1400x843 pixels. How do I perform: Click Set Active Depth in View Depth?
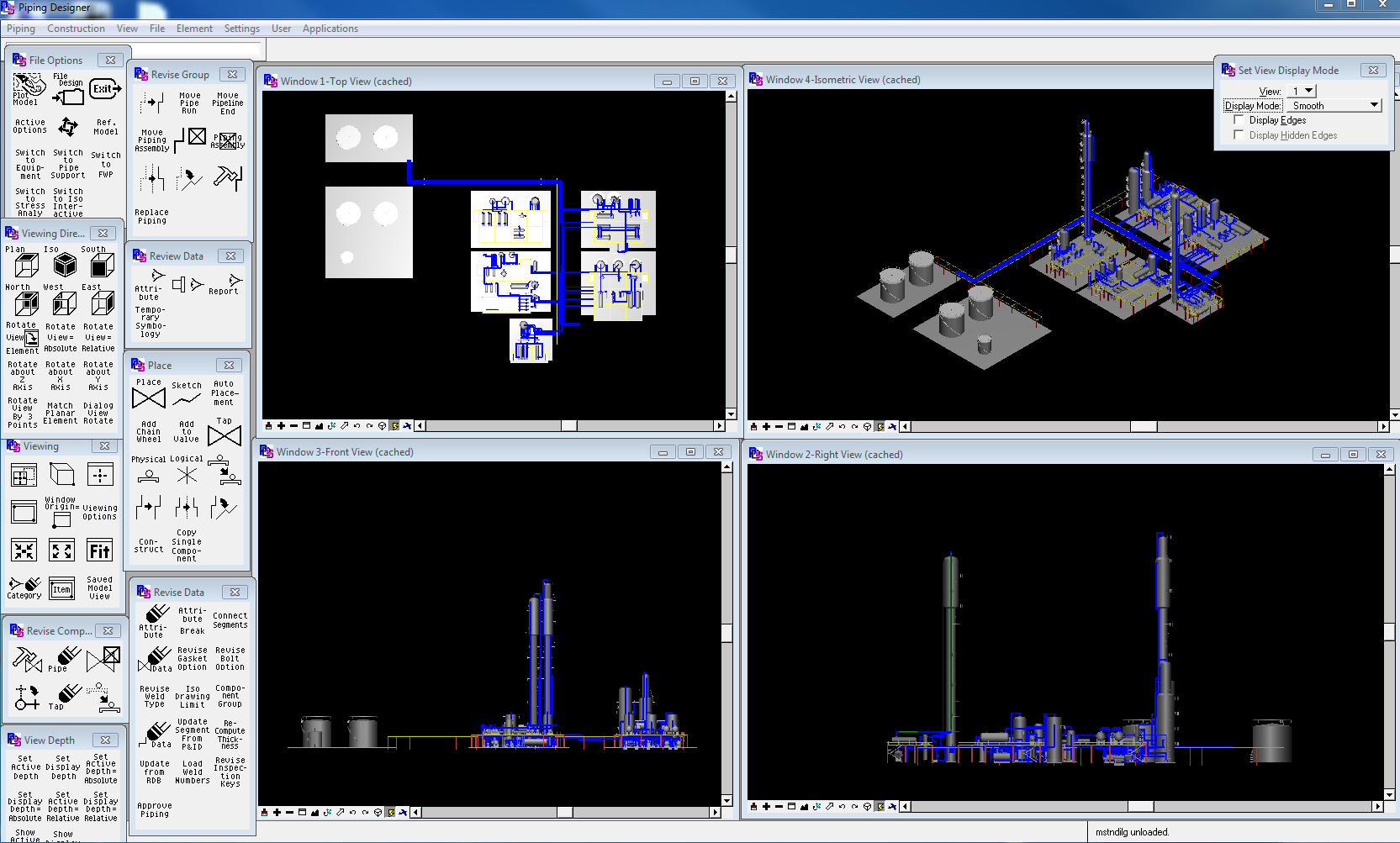tap(26, 767)
